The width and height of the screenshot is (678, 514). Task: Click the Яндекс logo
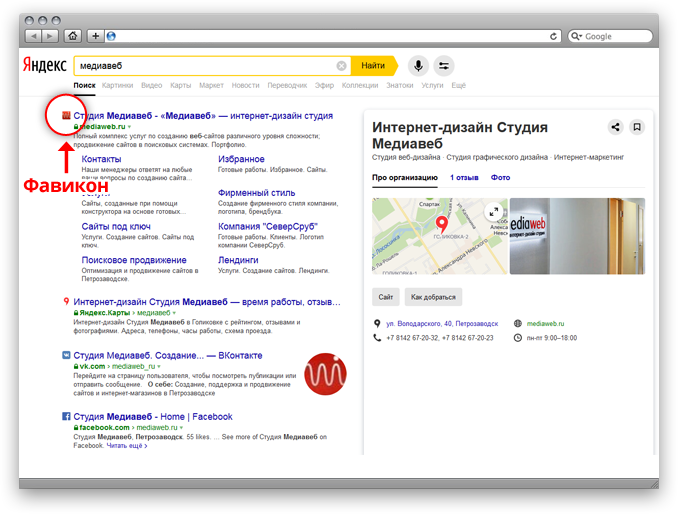tap(45, 65)
